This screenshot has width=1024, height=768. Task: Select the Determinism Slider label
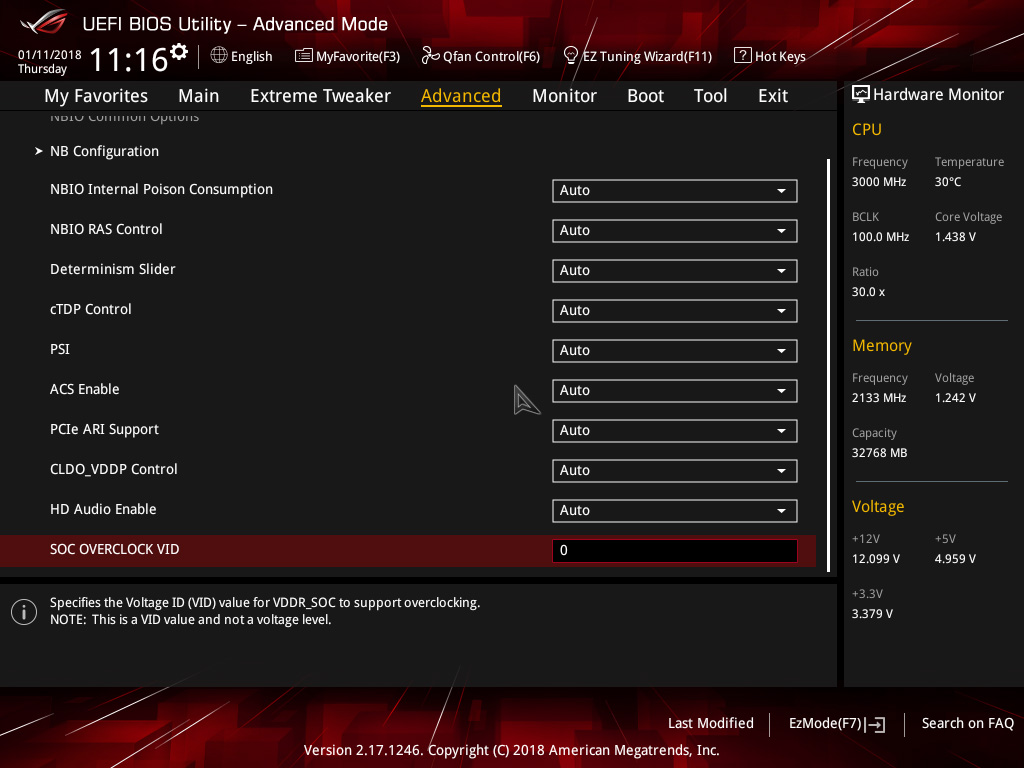113,269
